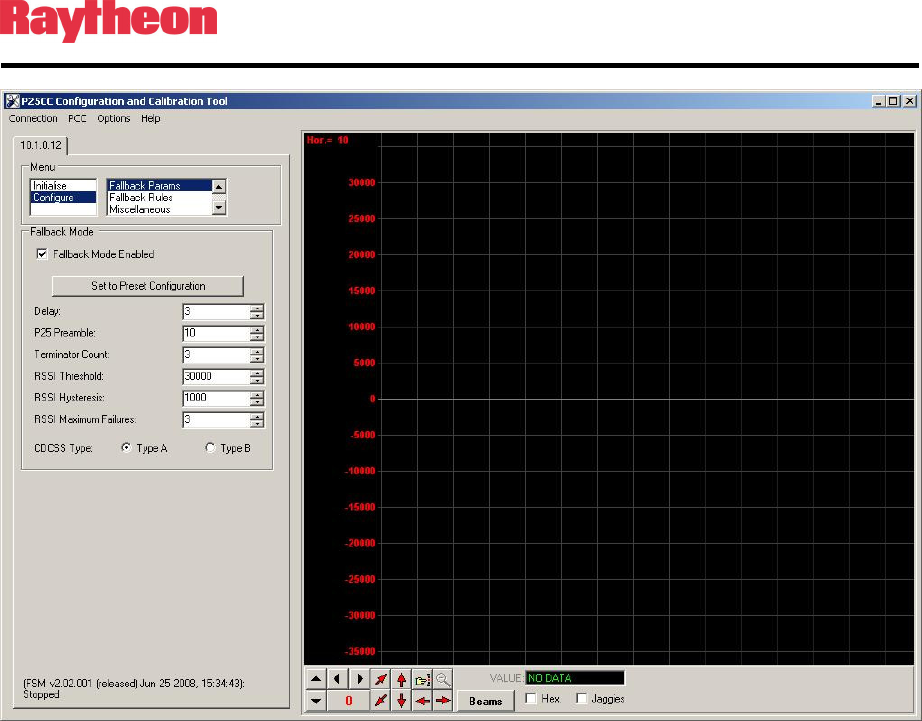This screenshot has width=922, height=721.
Task: Select CDCSS Type B radio button
Action: 210,448
